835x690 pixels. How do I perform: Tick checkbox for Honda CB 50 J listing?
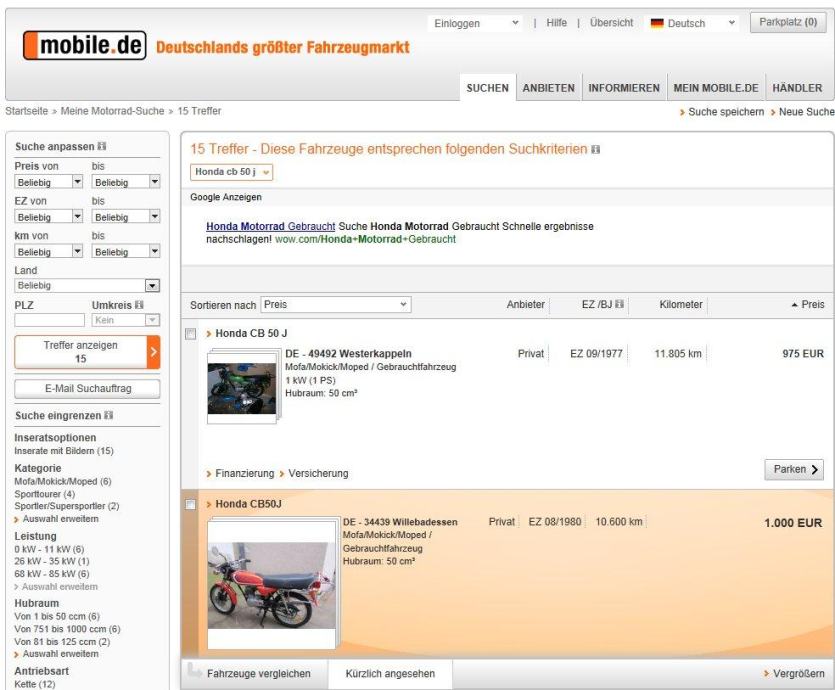[190, 334]
